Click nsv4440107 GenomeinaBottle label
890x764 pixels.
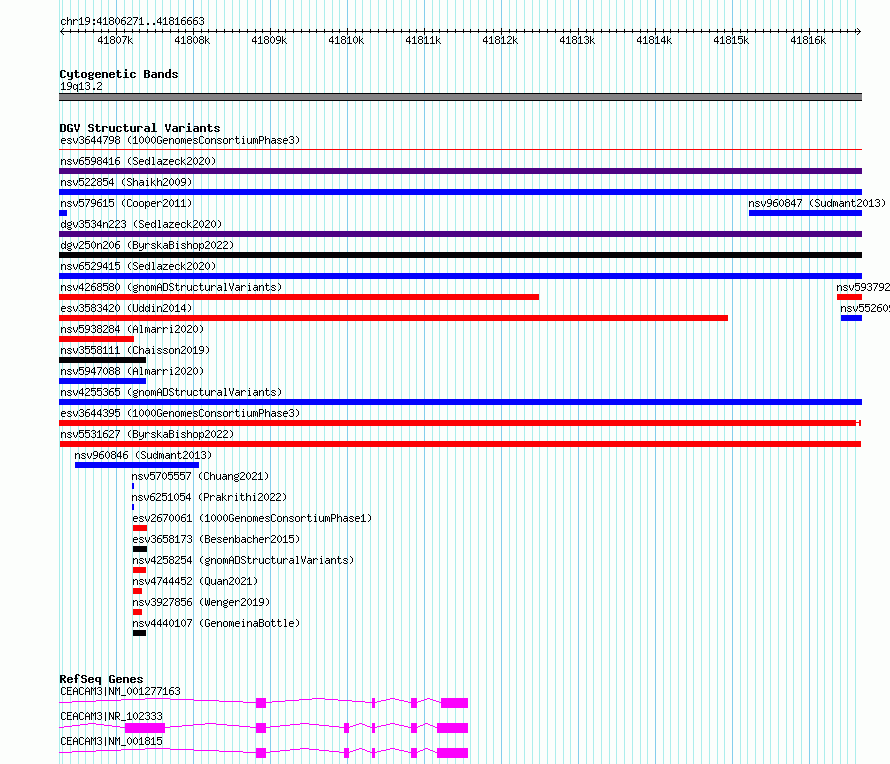click(x=216, y=623)
